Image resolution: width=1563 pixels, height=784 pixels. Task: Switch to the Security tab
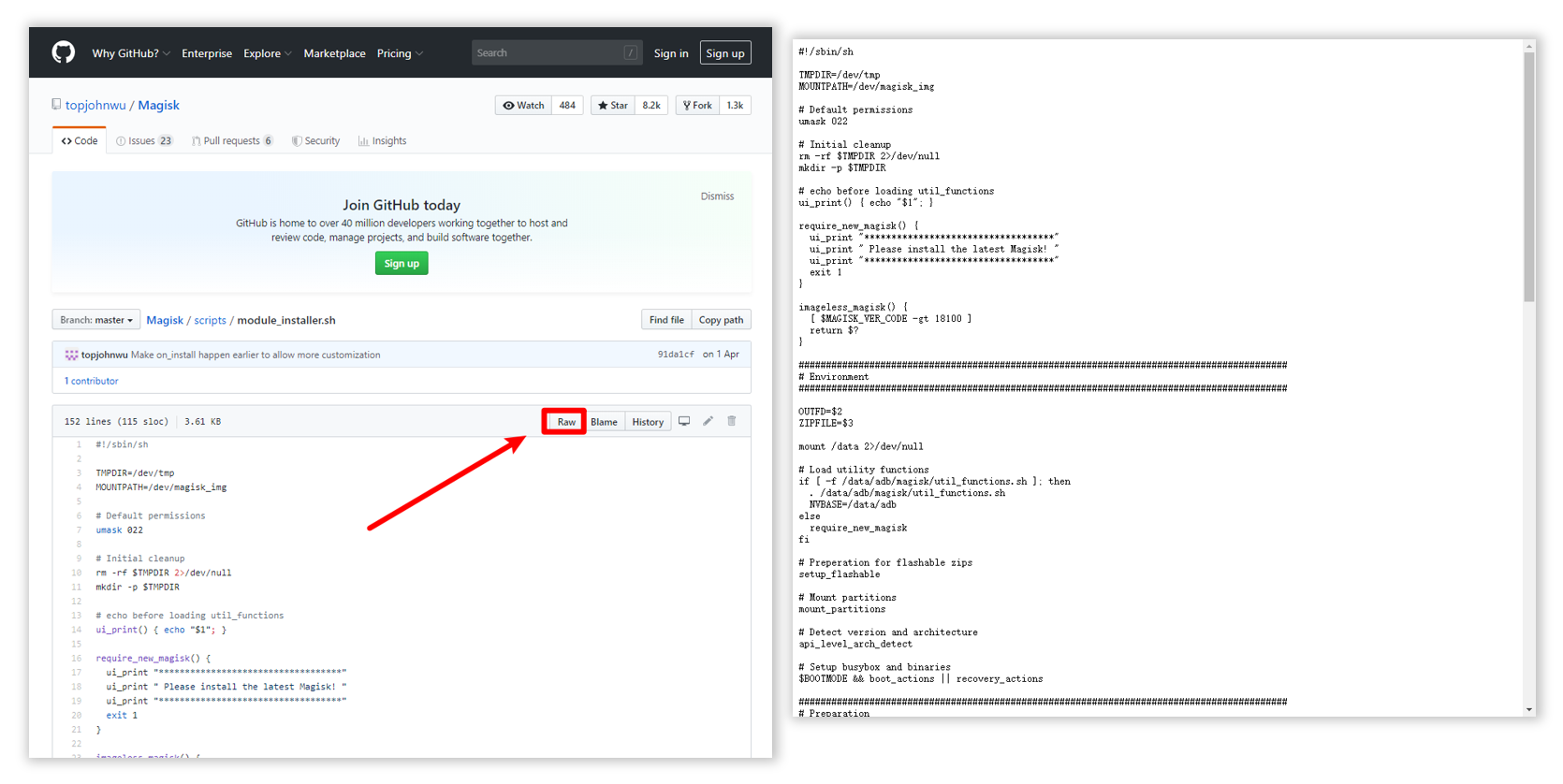click(x=315, y=140)
